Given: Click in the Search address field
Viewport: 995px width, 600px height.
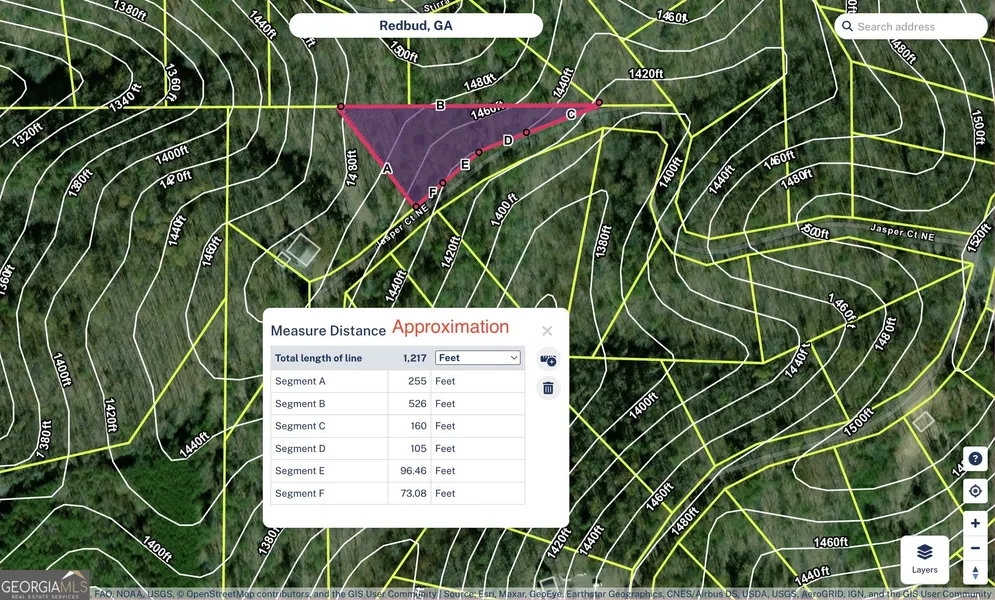Looking at the screenshot, I should [x=911, y=27].
